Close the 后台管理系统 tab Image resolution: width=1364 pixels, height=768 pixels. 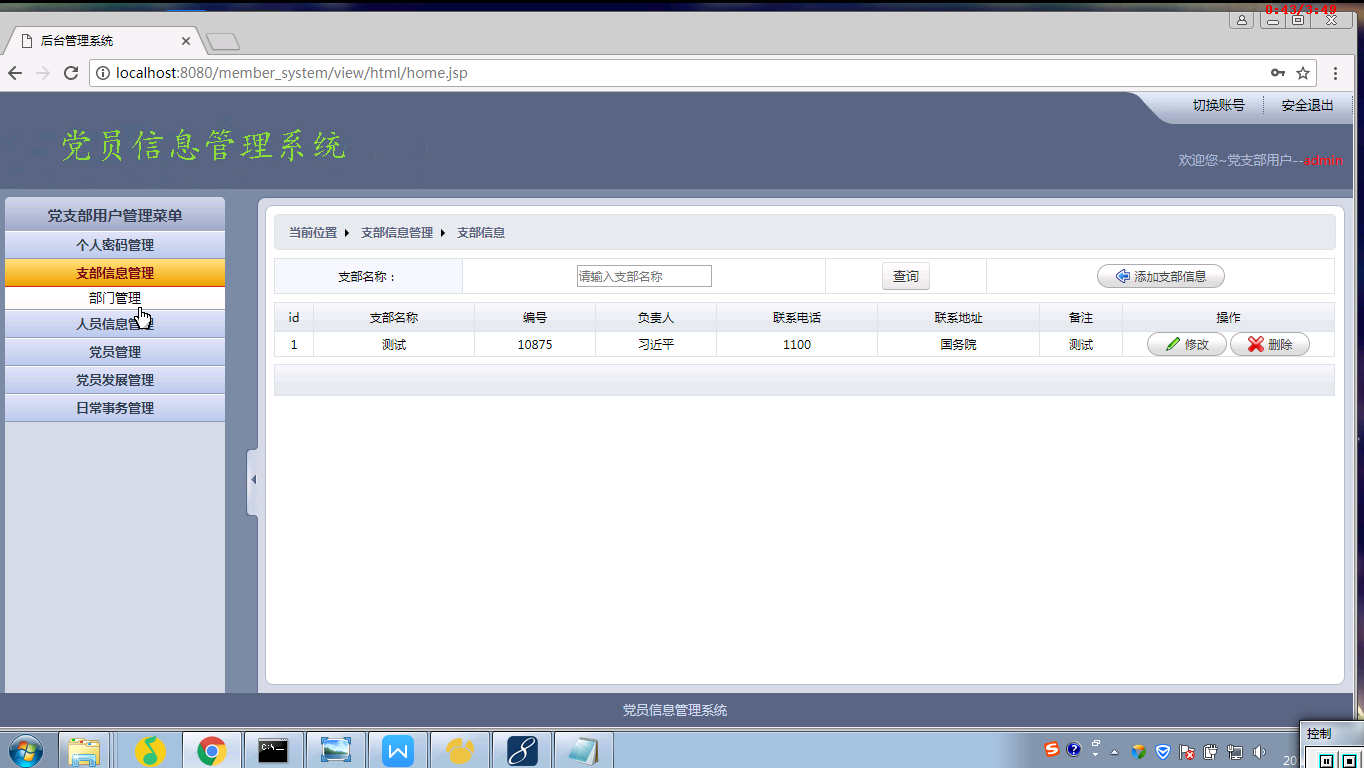point(186,41)
